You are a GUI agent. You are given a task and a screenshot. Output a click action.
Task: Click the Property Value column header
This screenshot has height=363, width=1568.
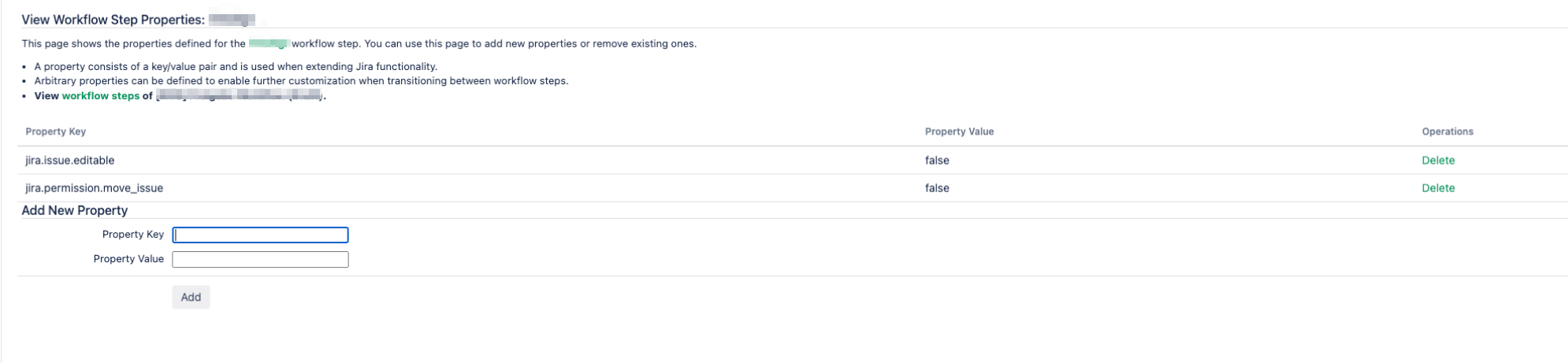959,131
